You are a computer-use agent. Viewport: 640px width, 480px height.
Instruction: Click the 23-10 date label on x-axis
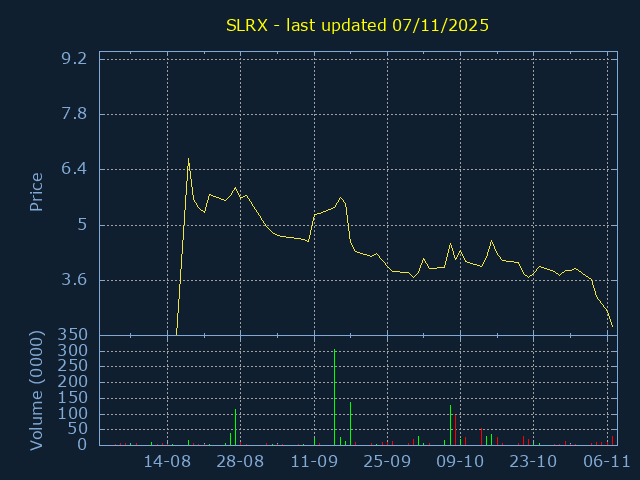point(533,462)
